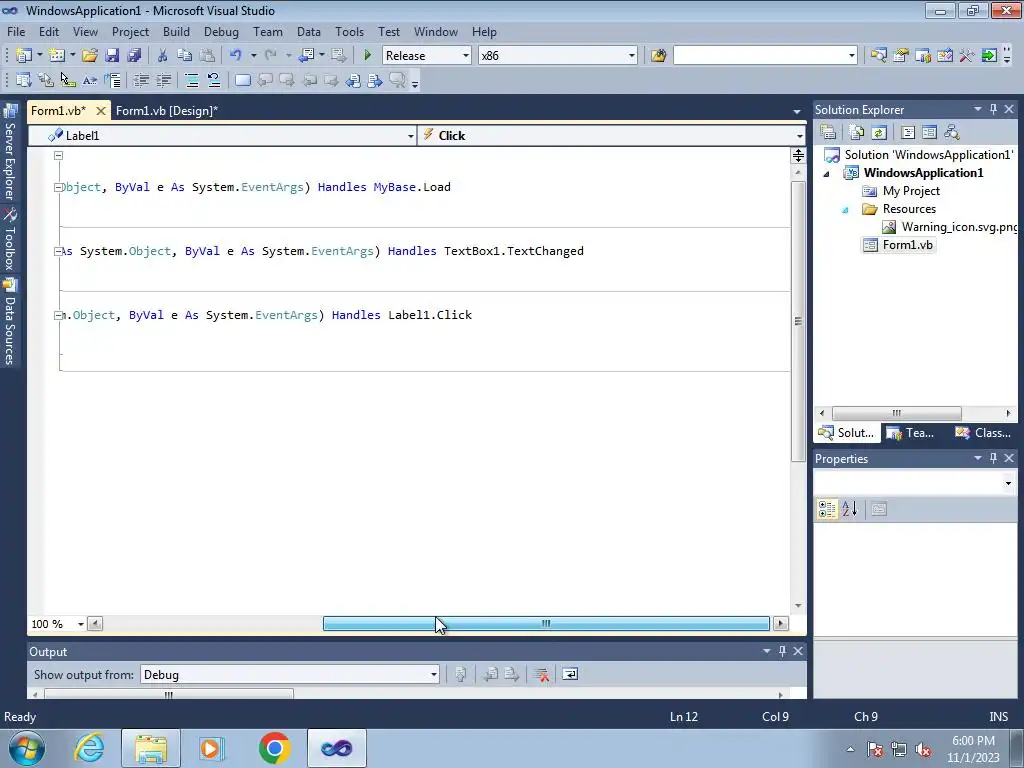Screen dimensions: 1024x768
Task: Collapse the WindowsApplication1 project node
Action: point(827,174)
